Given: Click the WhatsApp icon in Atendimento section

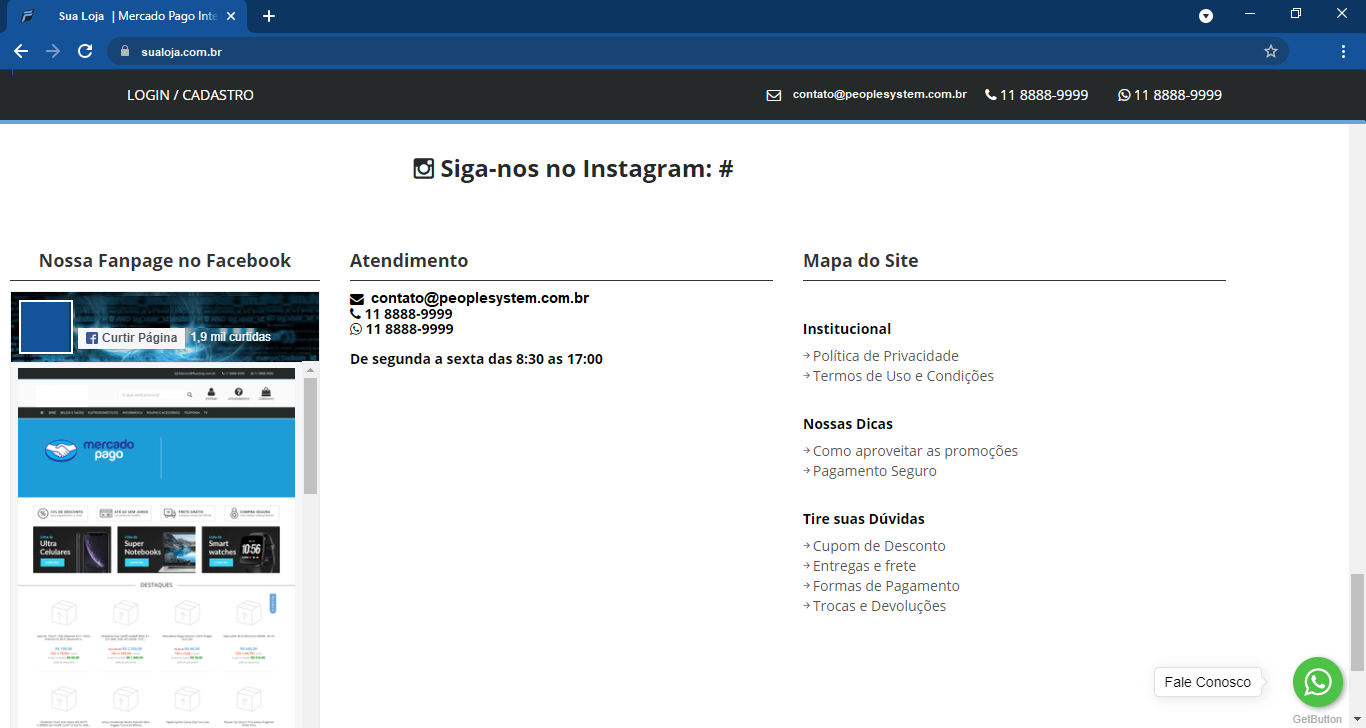Looking at the screenshot, I should point(356,329).
